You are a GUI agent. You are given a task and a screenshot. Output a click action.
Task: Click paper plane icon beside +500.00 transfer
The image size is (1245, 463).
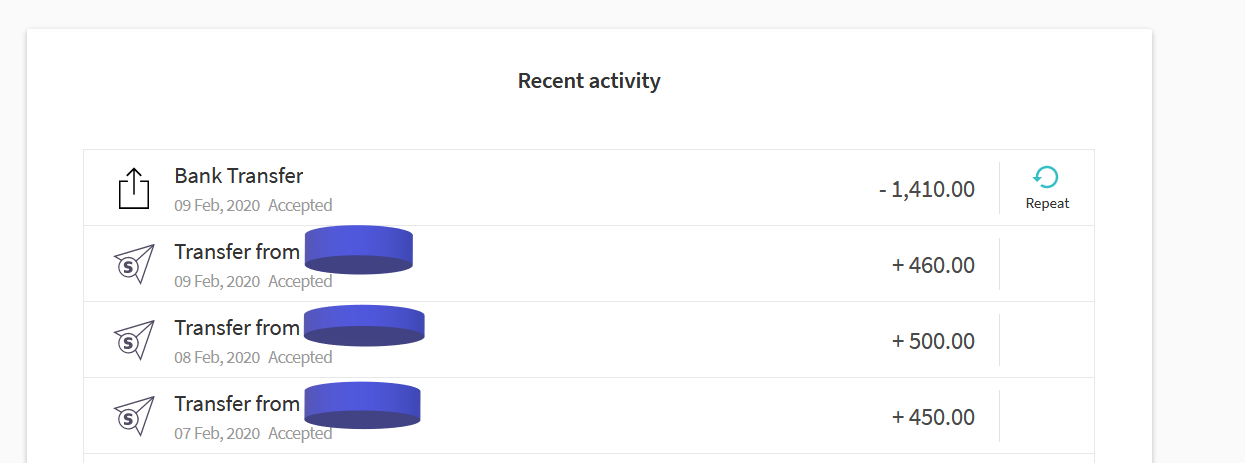click(134, 340)
